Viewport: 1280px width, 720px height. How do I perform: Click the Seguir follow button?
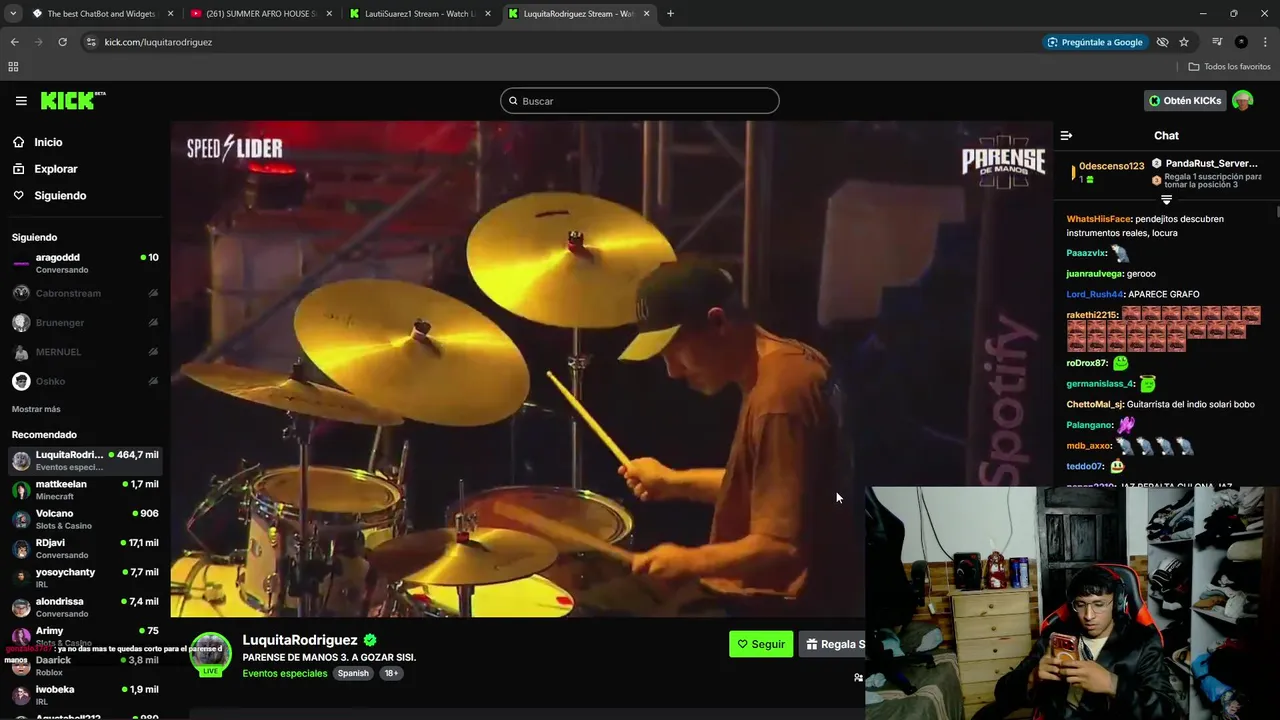click(761, 644)
